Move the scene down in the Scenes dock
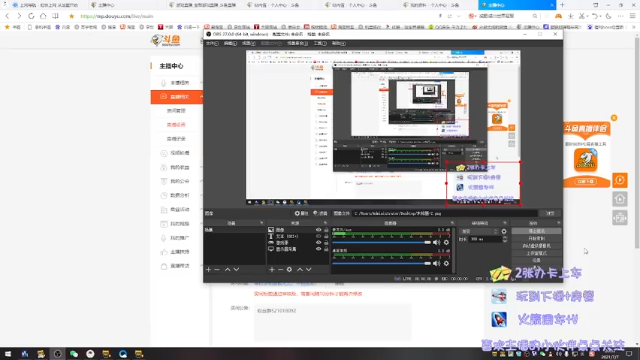Screen dimensions: 640x360 [236, 269]
